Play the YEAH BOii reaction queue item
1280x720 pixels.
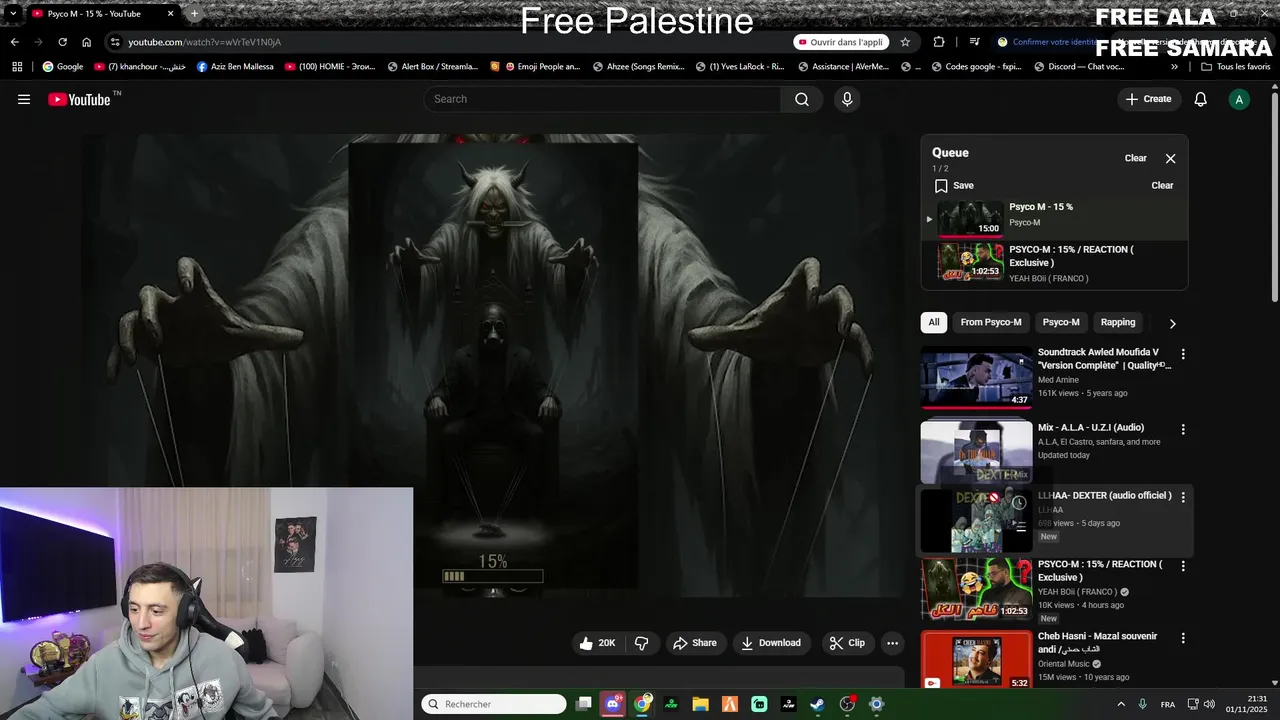pos(1055,263)
